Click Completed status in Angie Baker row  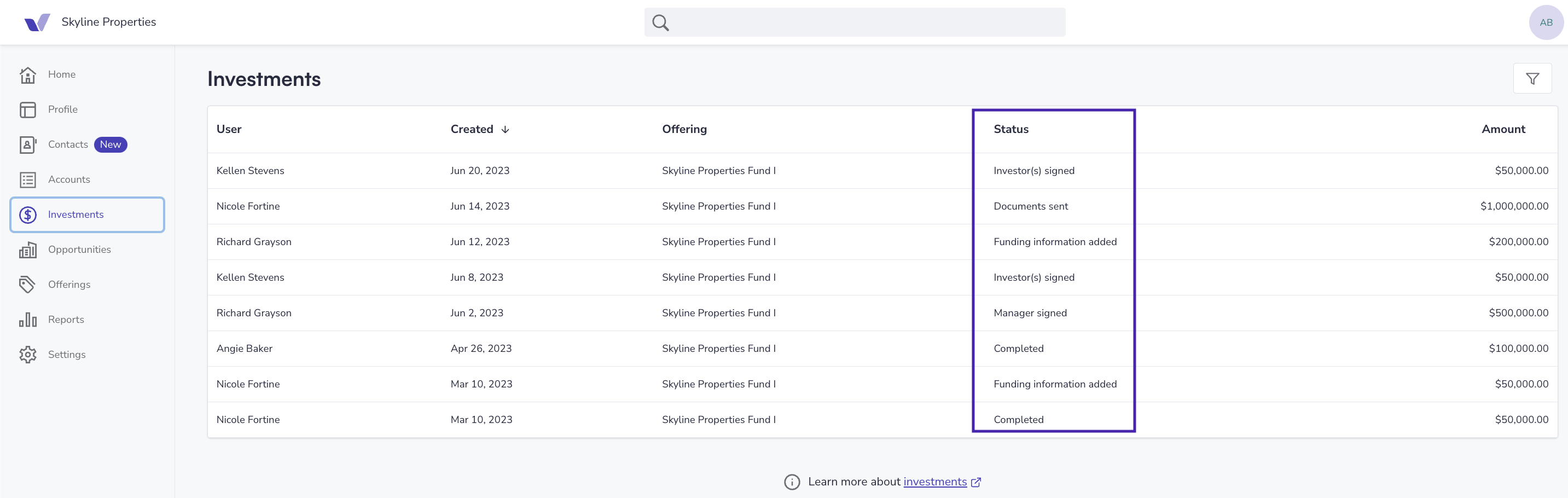point(1018,348)
